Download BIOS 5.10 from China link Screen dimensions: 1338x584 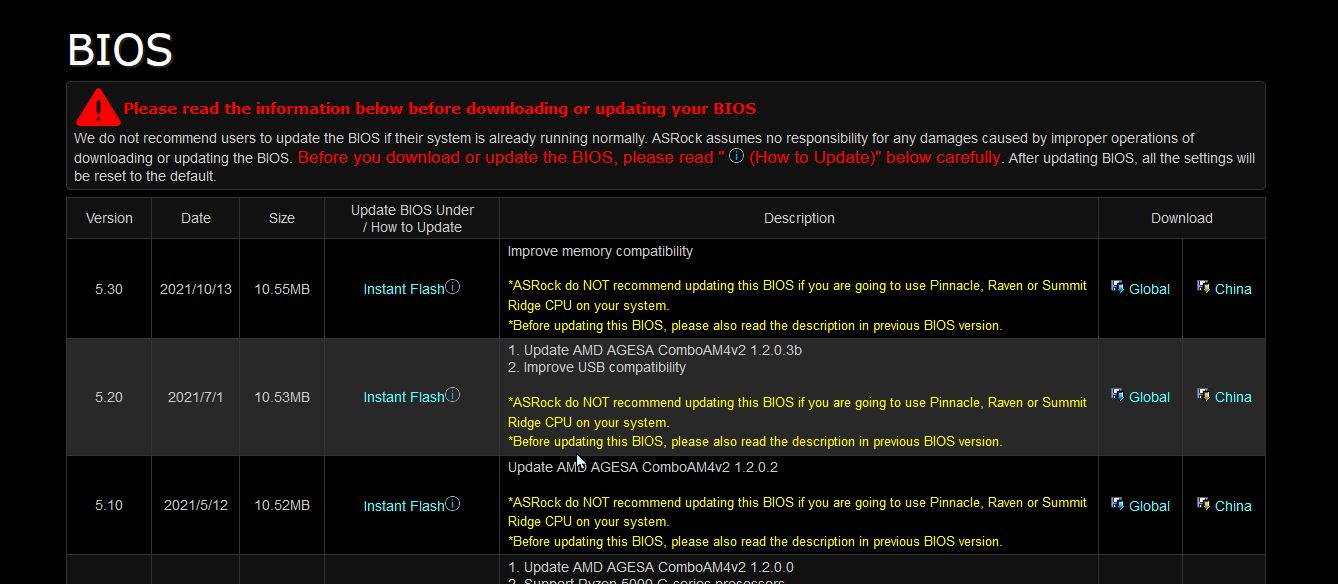pos(1233,506)
